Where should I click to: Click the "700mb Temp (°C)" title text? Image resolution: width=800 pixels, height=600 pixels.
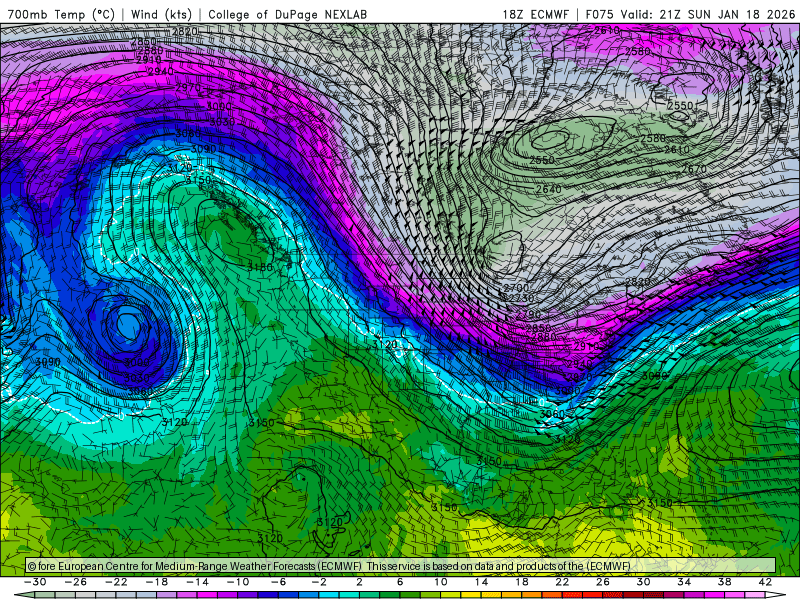(61, 14)
